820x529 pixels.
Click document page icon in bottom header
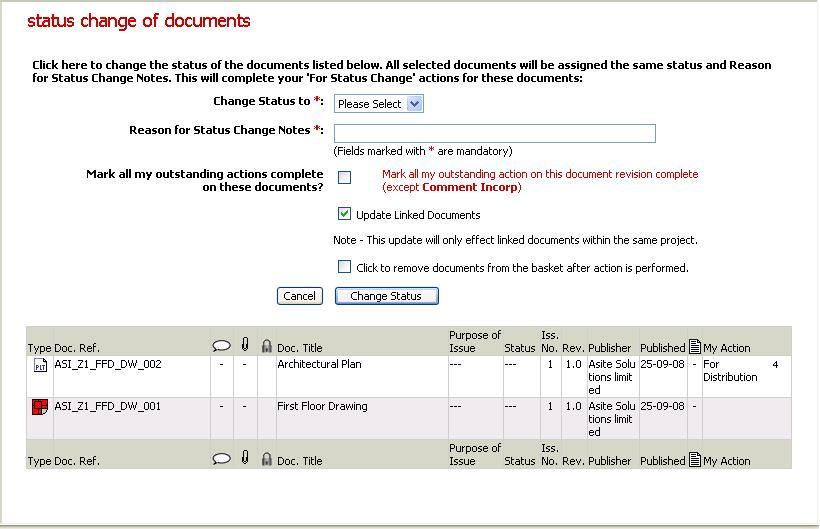point(694,459)
